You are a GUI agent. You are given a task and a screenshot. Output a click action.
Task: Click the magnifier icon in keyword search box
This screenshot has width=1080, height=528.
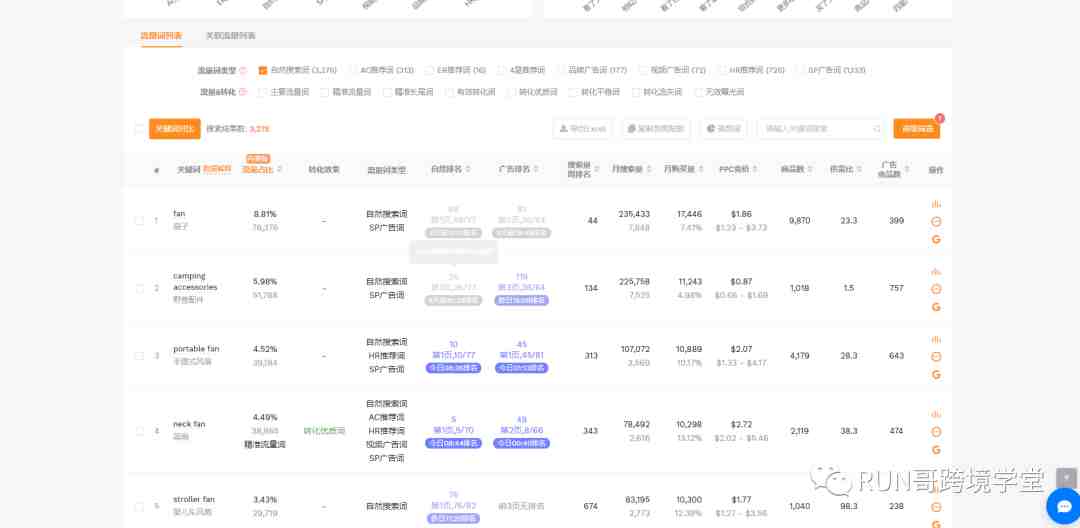click(x=877, y=129)
